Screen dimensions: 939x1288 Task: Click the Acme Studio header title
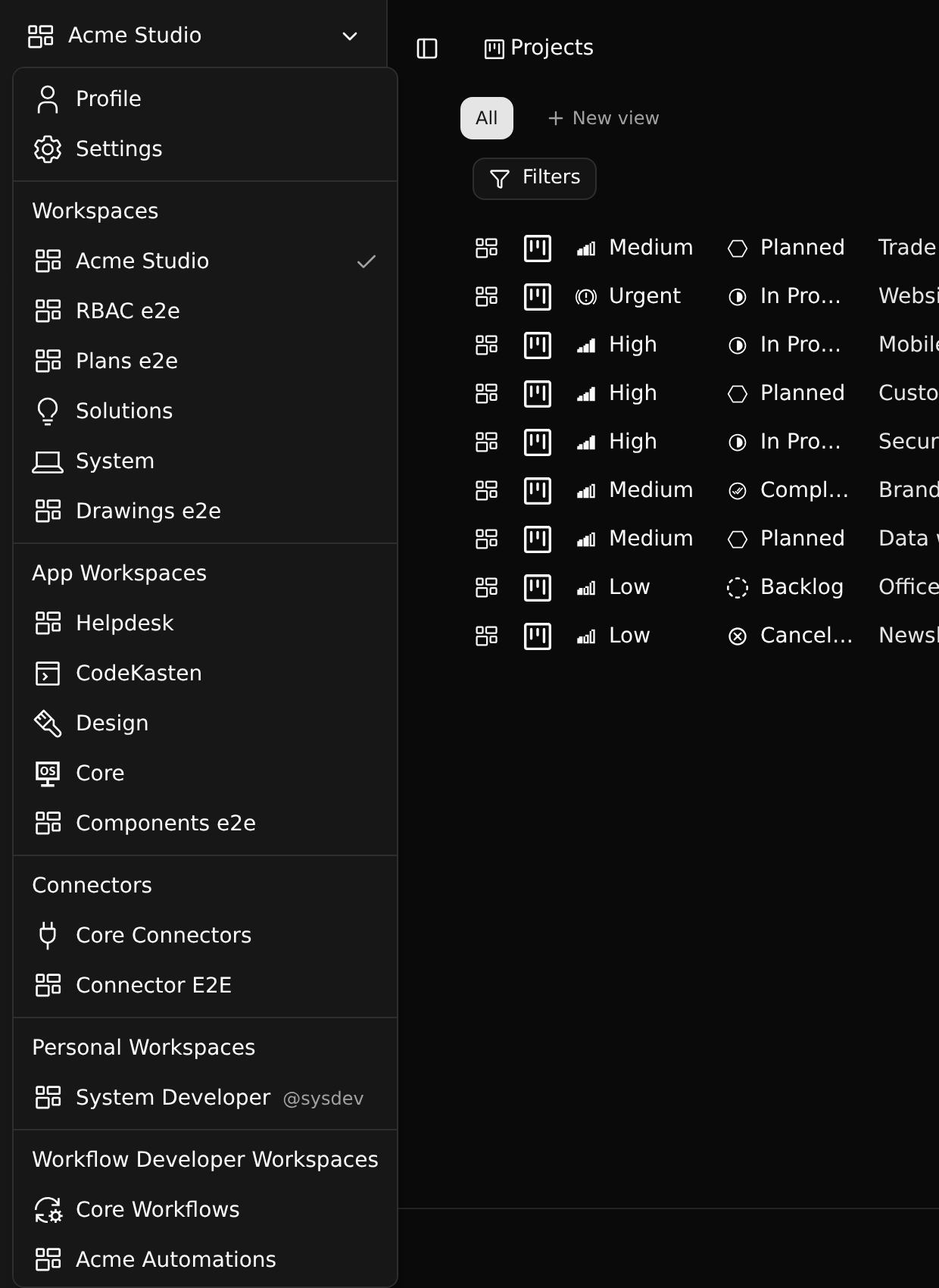click(x=135, y=36)
